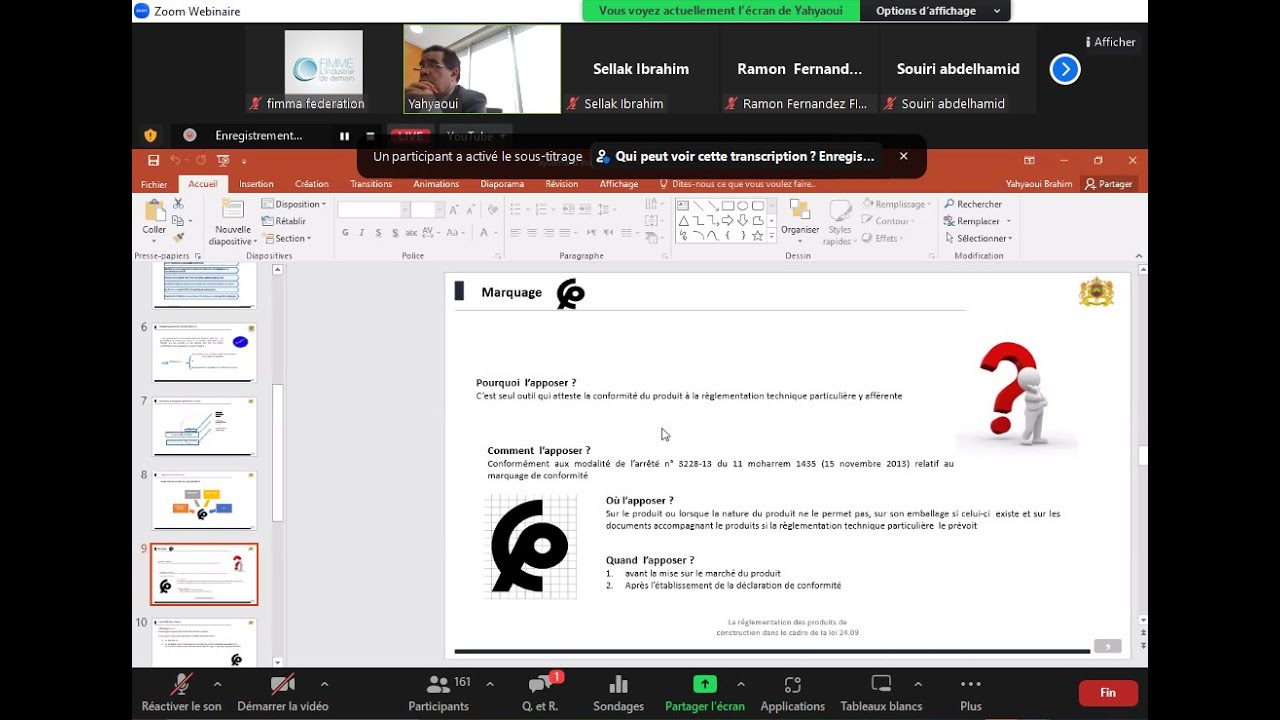Click Réactiver le son microphone icon

[181, 684]
